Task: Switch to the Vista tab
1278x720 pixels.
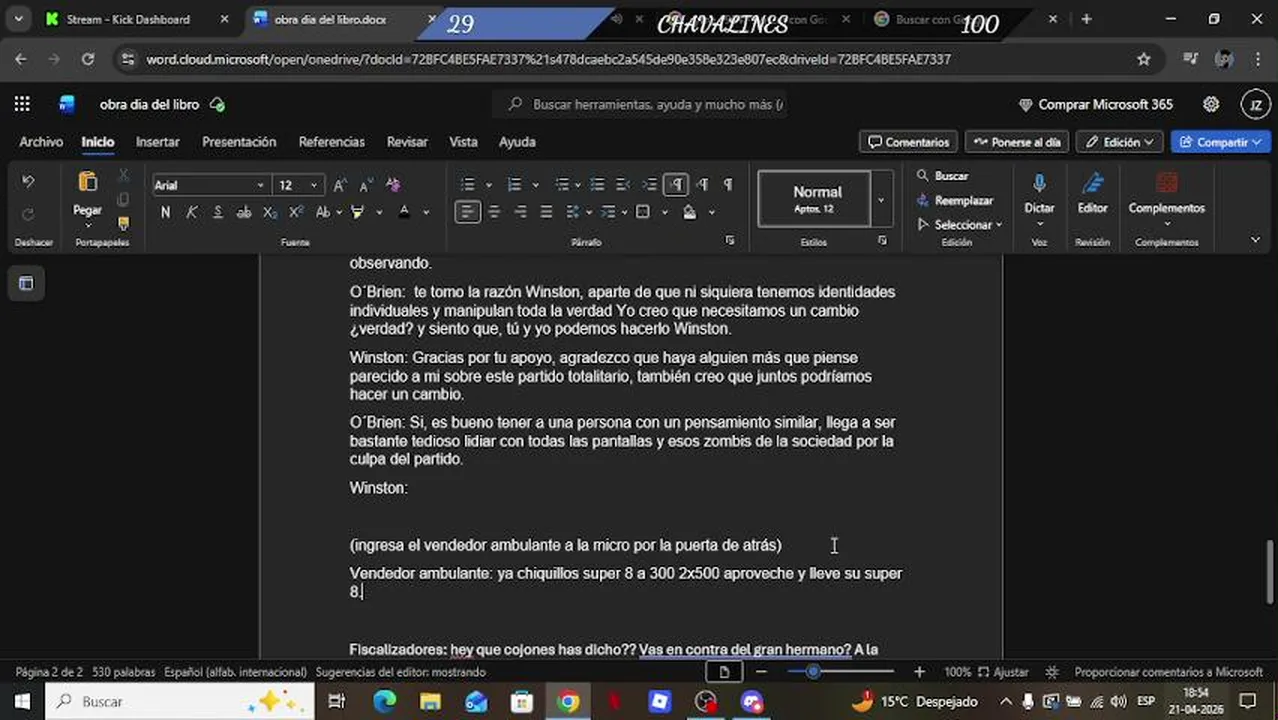Action: tap(463, 142)
